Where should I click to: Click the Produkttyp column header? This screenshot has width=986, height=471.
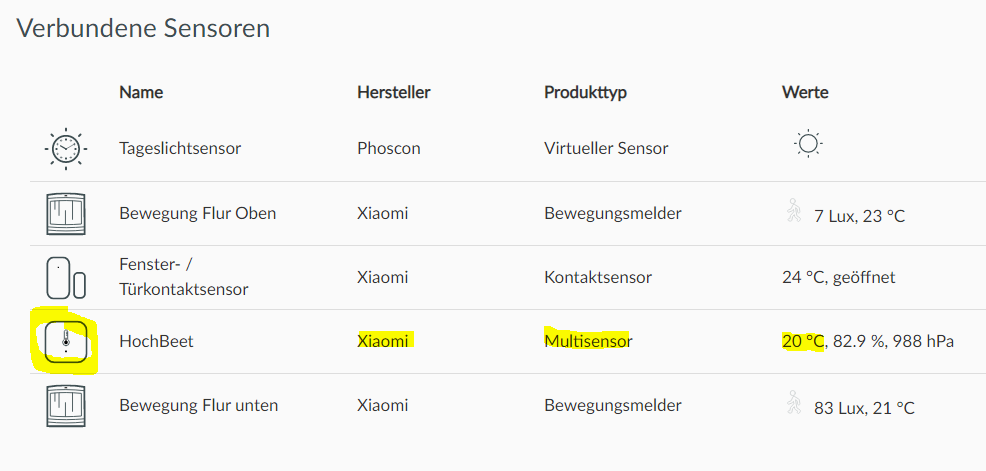pyautogui.click(x=585, y=92)
